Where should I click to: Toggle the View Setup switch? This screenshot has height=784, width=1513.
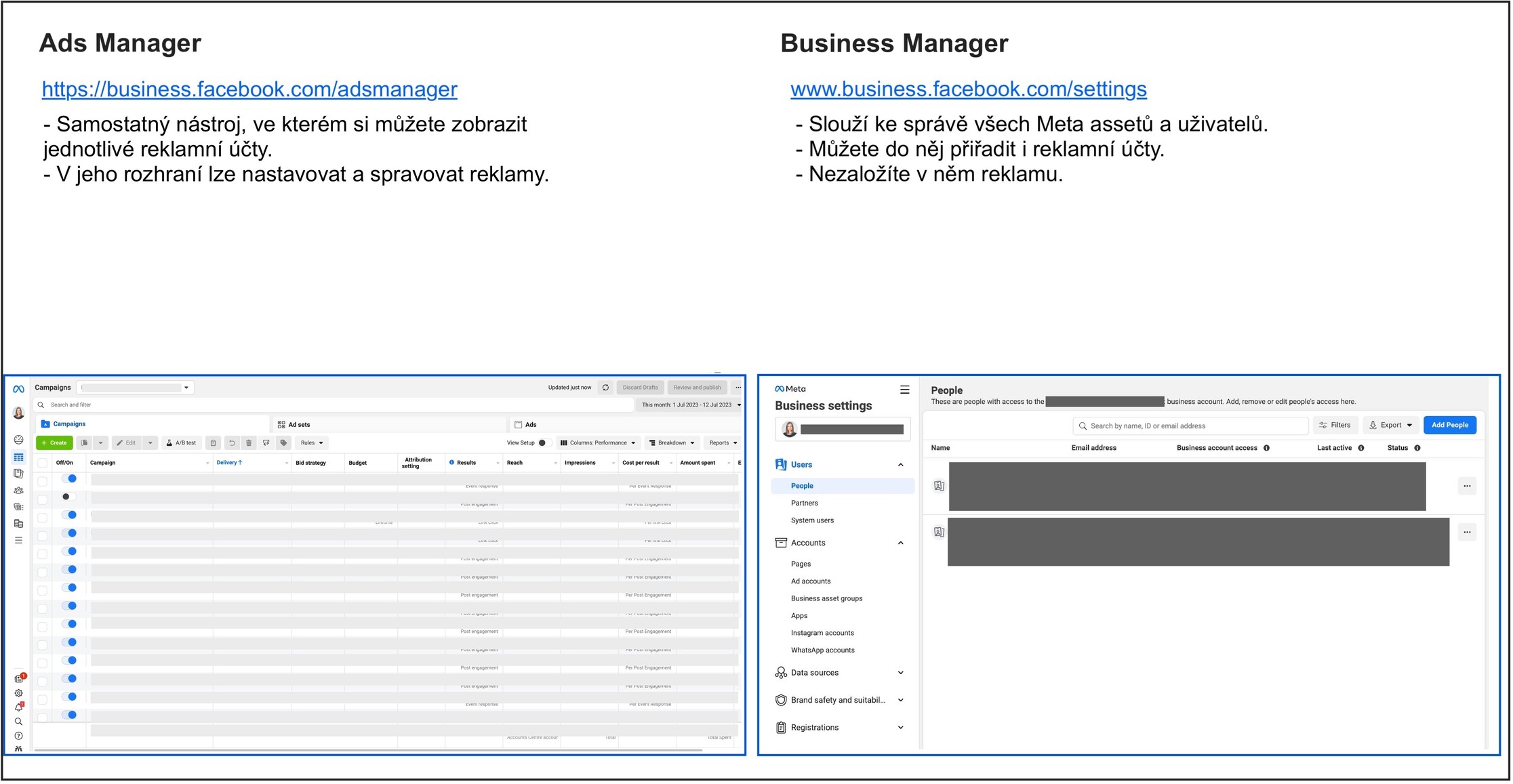tap(544, 443)
